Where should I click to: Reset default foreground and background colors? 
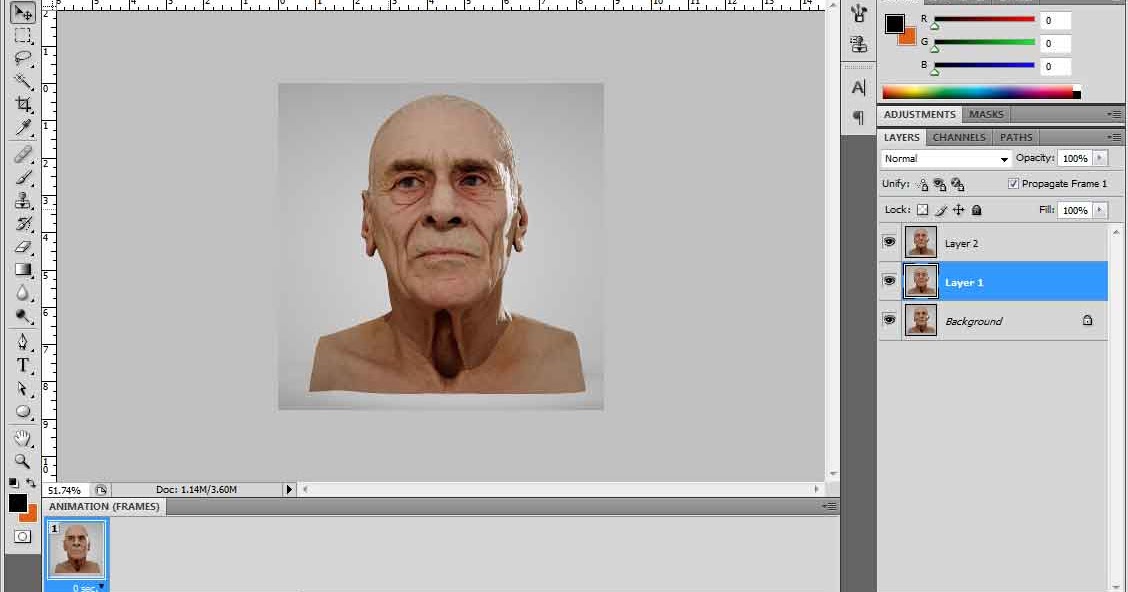[14, 483]
